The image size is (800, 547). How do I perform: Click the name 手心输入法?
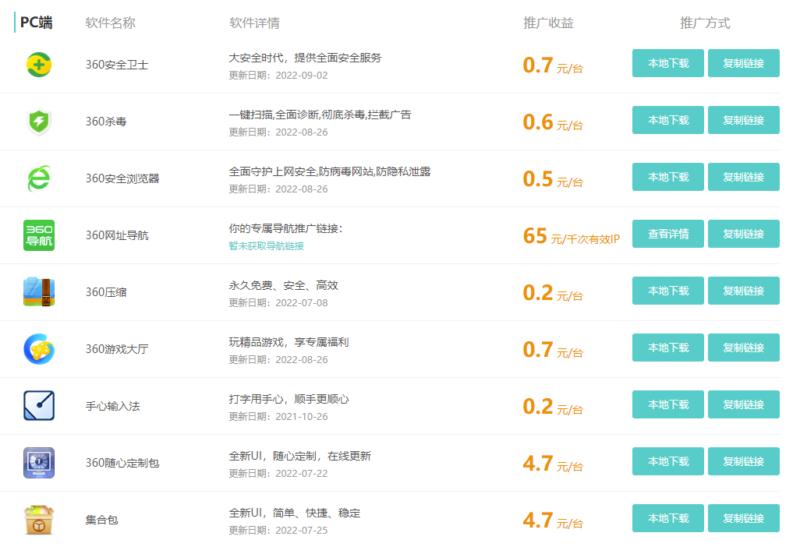[113, 406]
